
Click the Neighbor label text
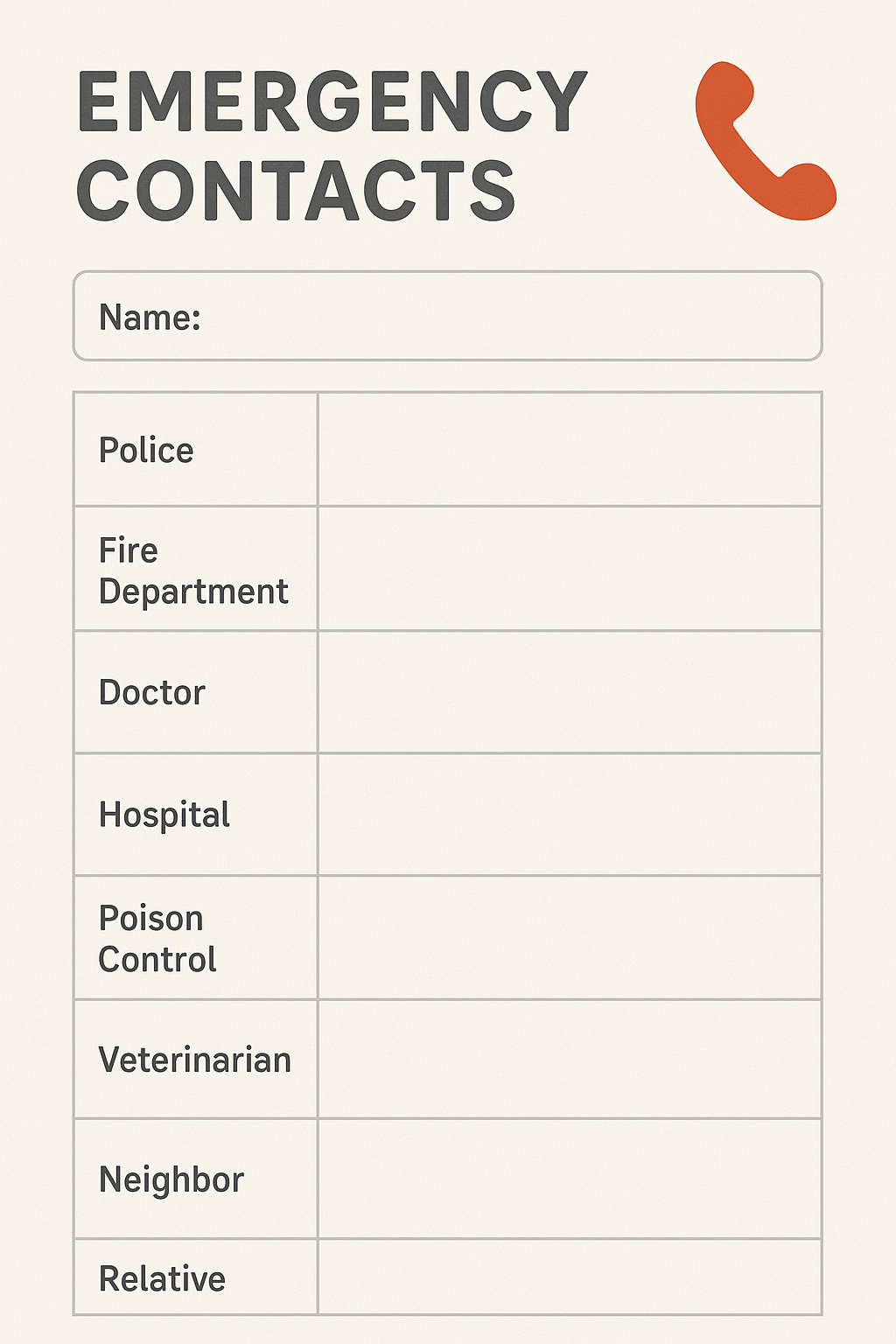coord(171,1179)
